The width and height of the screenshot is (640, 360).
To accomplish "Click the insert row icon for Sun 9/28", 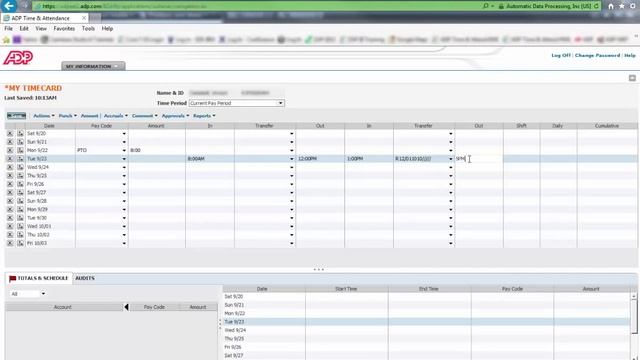I will click(20, 201).
